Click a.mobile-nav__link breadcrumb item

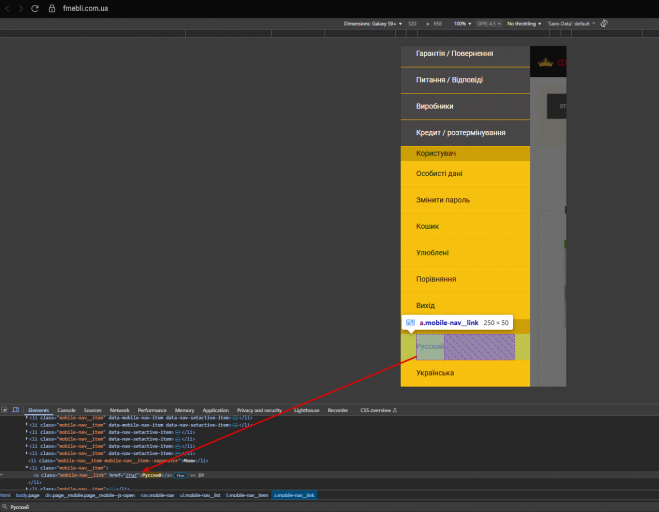pyautogui.click(x=294, y=495)
